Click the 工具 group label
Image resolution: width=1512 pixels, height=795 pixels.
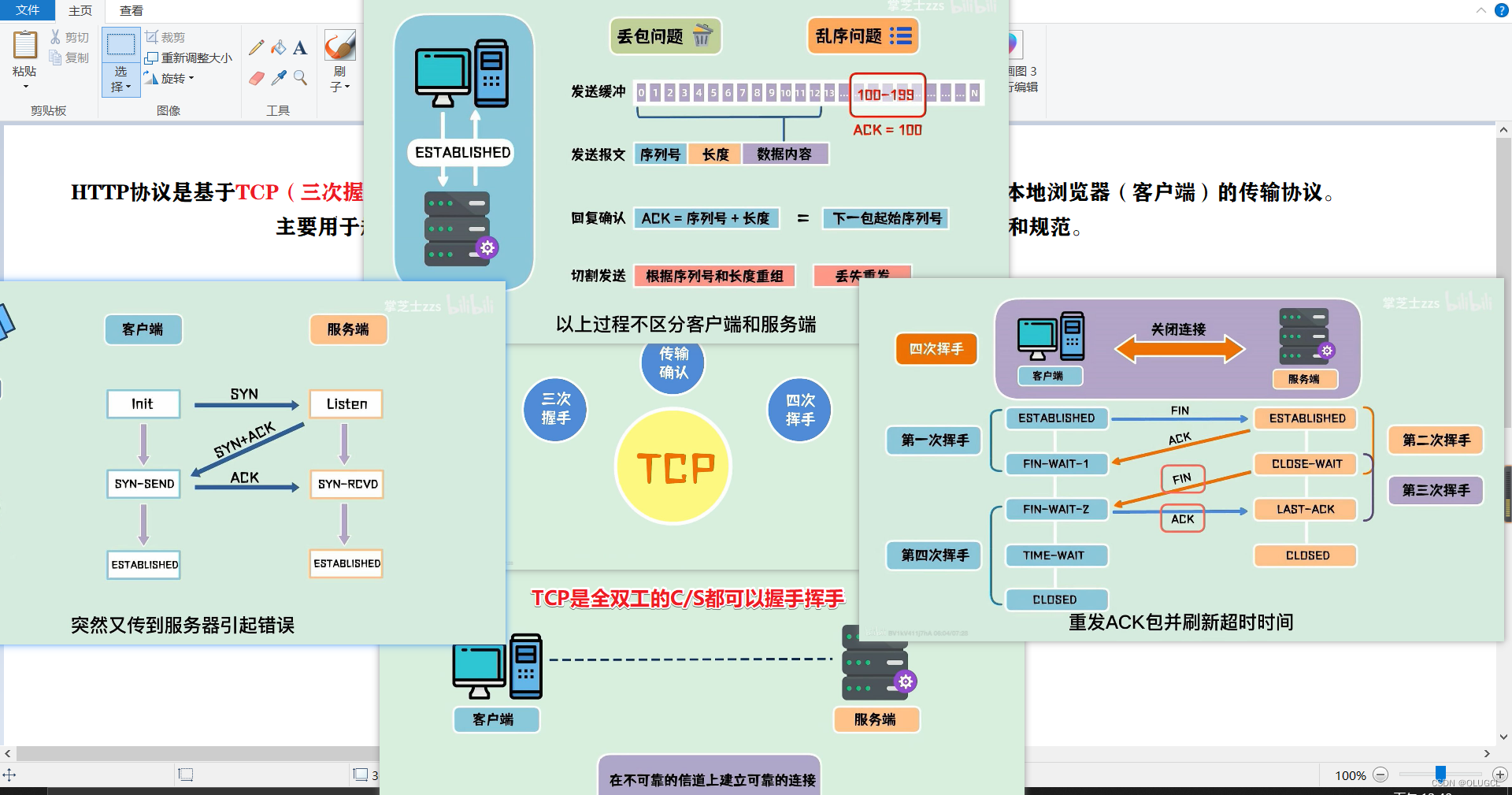tap(278, 110)
